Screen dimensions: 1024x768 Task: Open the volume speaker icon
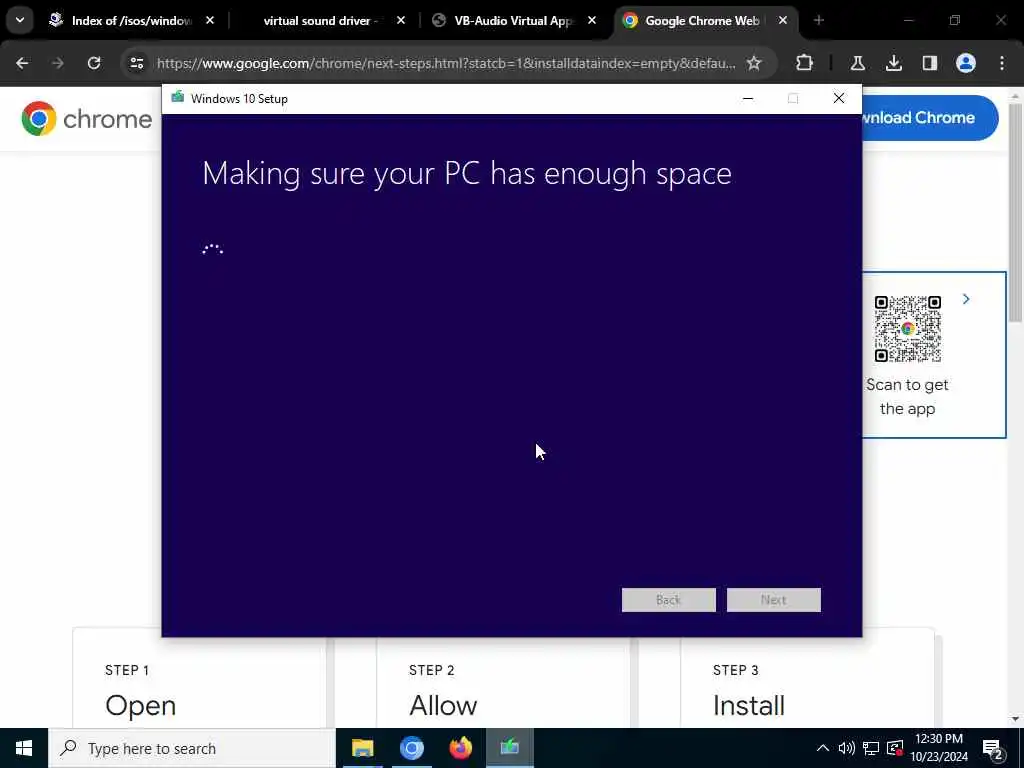[x=846, y=748]
